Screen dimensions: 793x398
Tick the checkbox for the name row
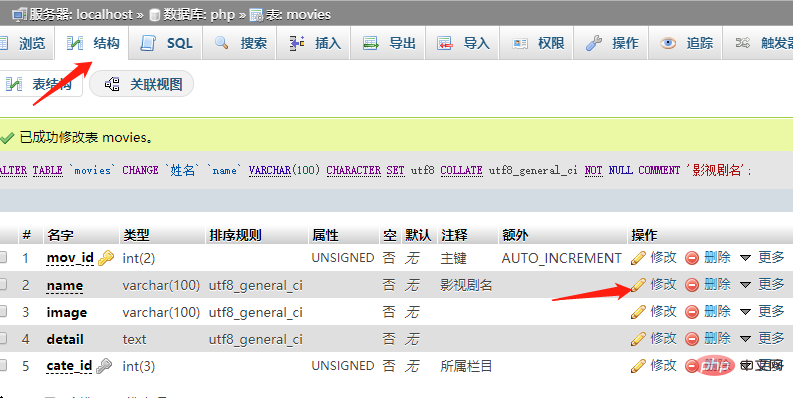point(3,284)
